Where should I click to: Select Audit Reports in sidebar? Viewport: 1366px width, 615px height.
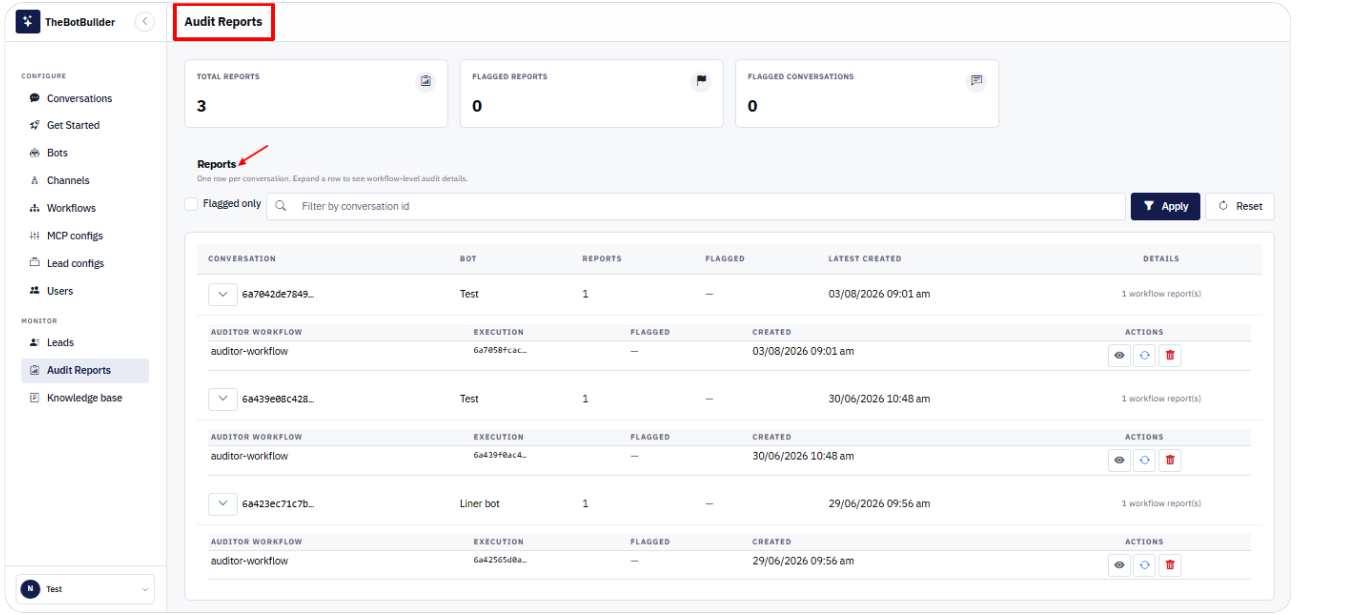85,370
